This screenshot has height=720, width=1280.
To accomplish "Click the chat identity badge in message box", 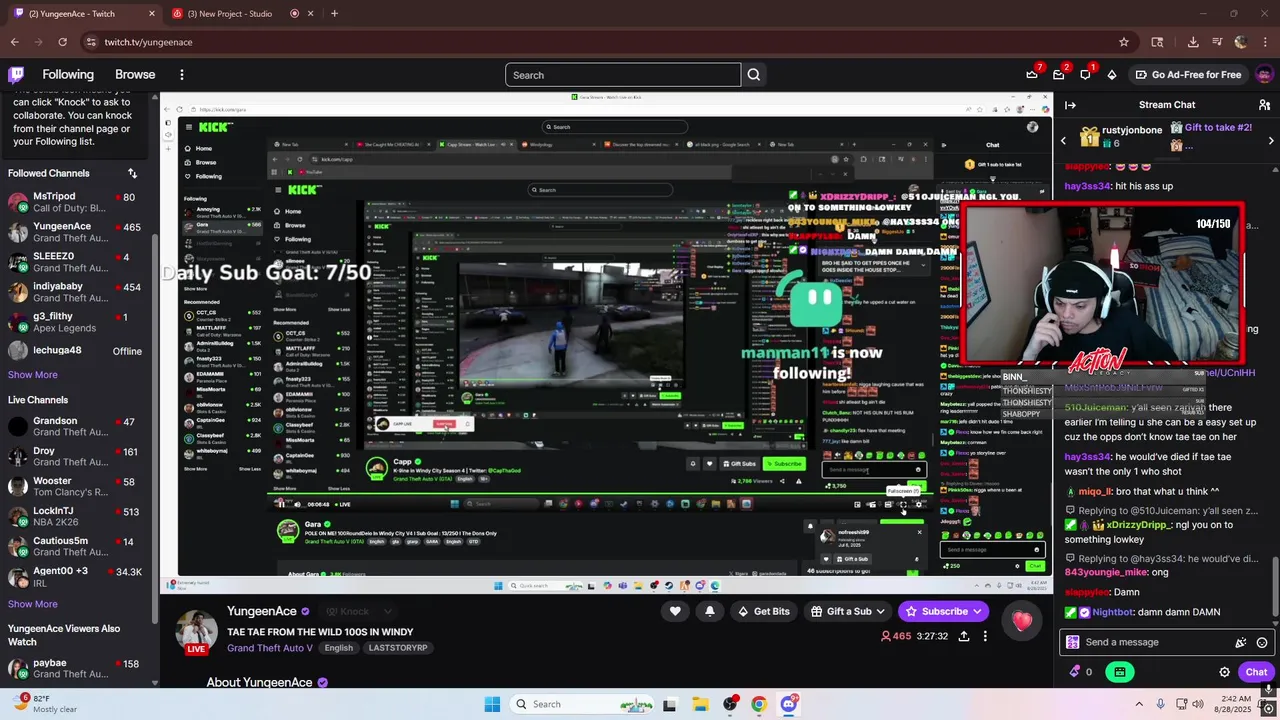I will (x=1073, y=642).
